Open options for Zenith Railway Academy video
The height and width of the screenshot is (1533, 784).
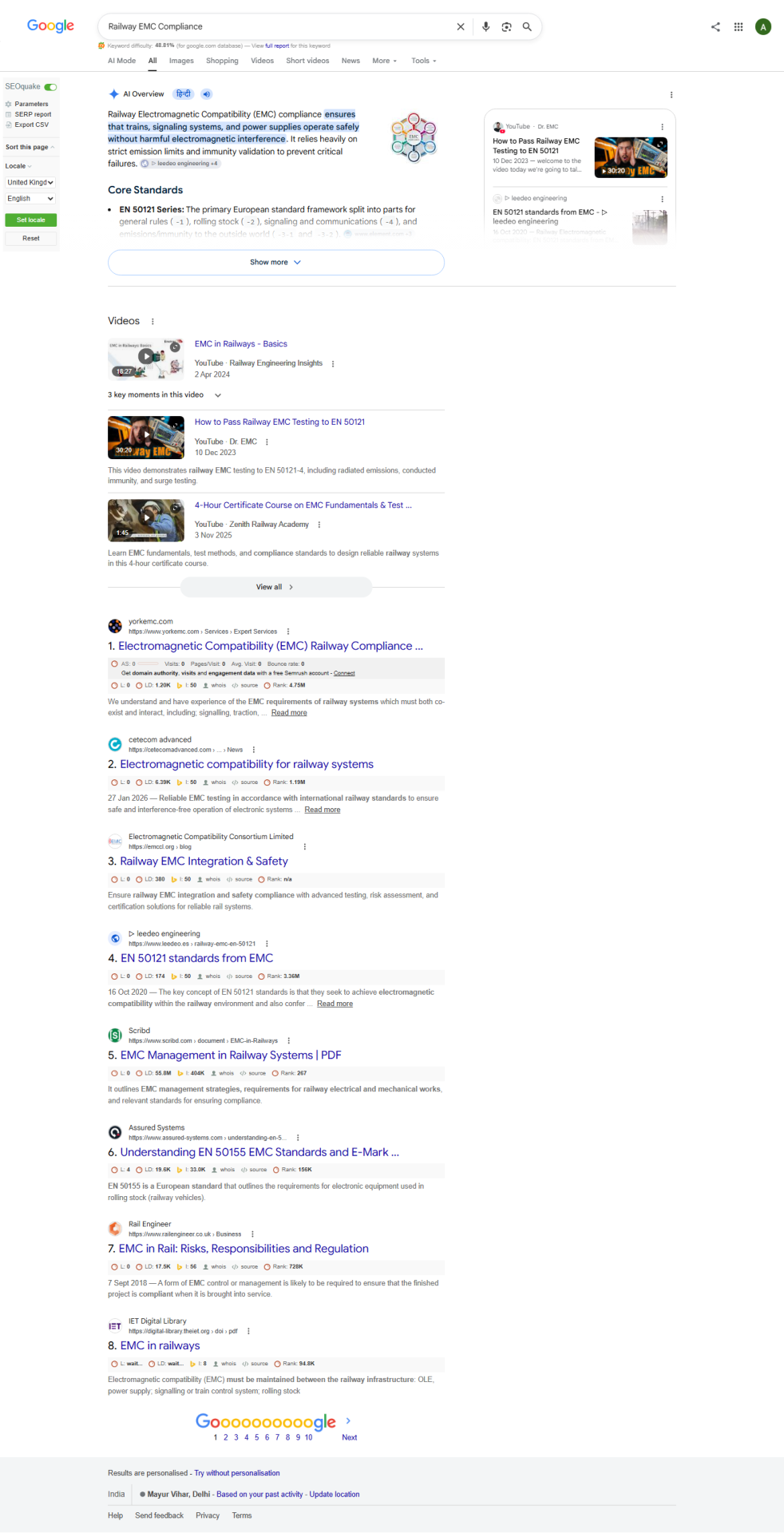coord(319,525)
